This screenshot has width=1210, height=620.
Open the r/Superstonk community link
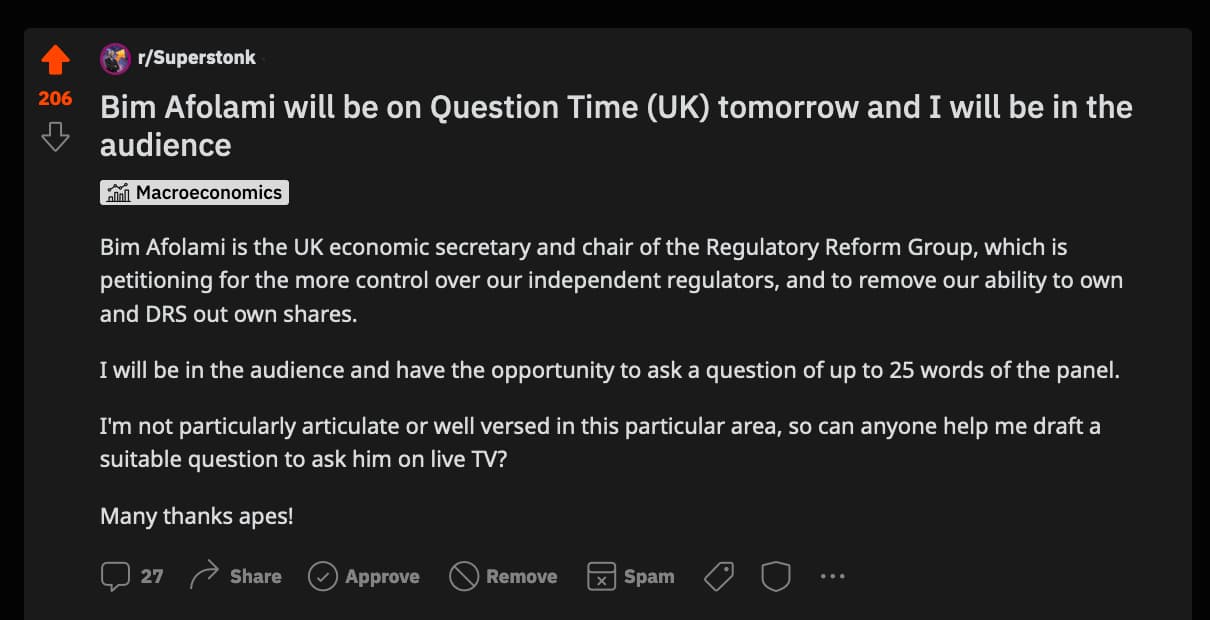(196, 58)
